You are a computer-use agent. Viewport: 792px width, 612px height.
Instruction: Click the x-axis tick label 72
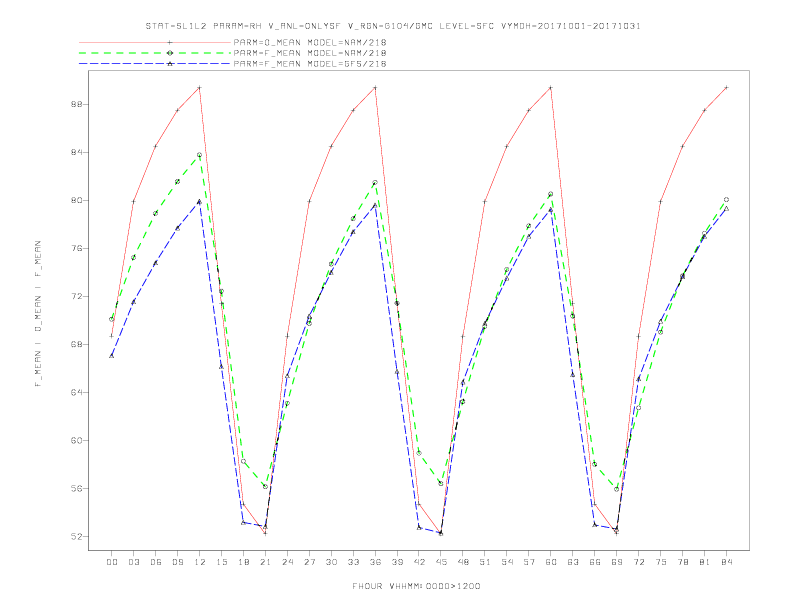pos(639,562)
